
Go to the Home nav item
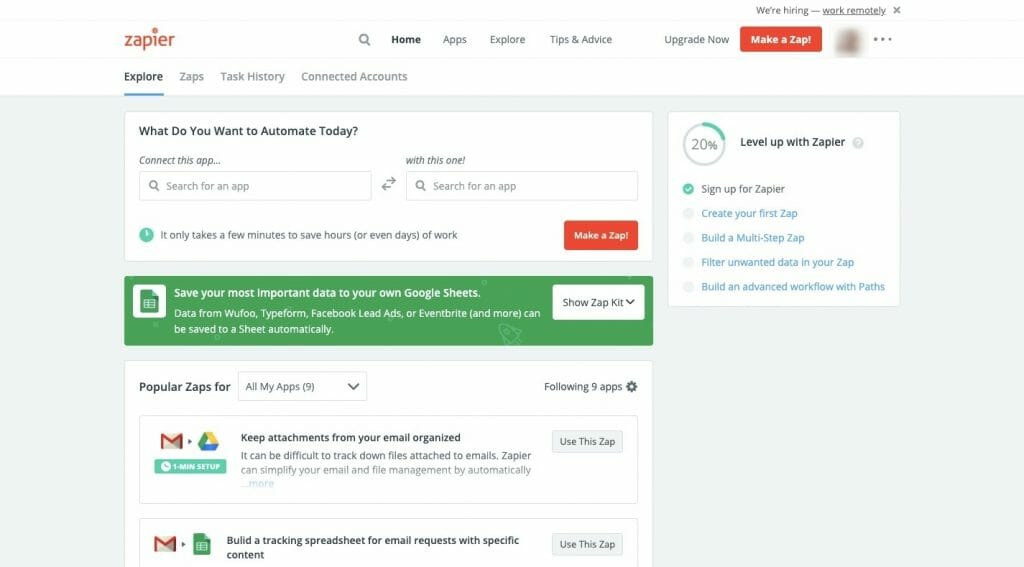pos(406,40)
